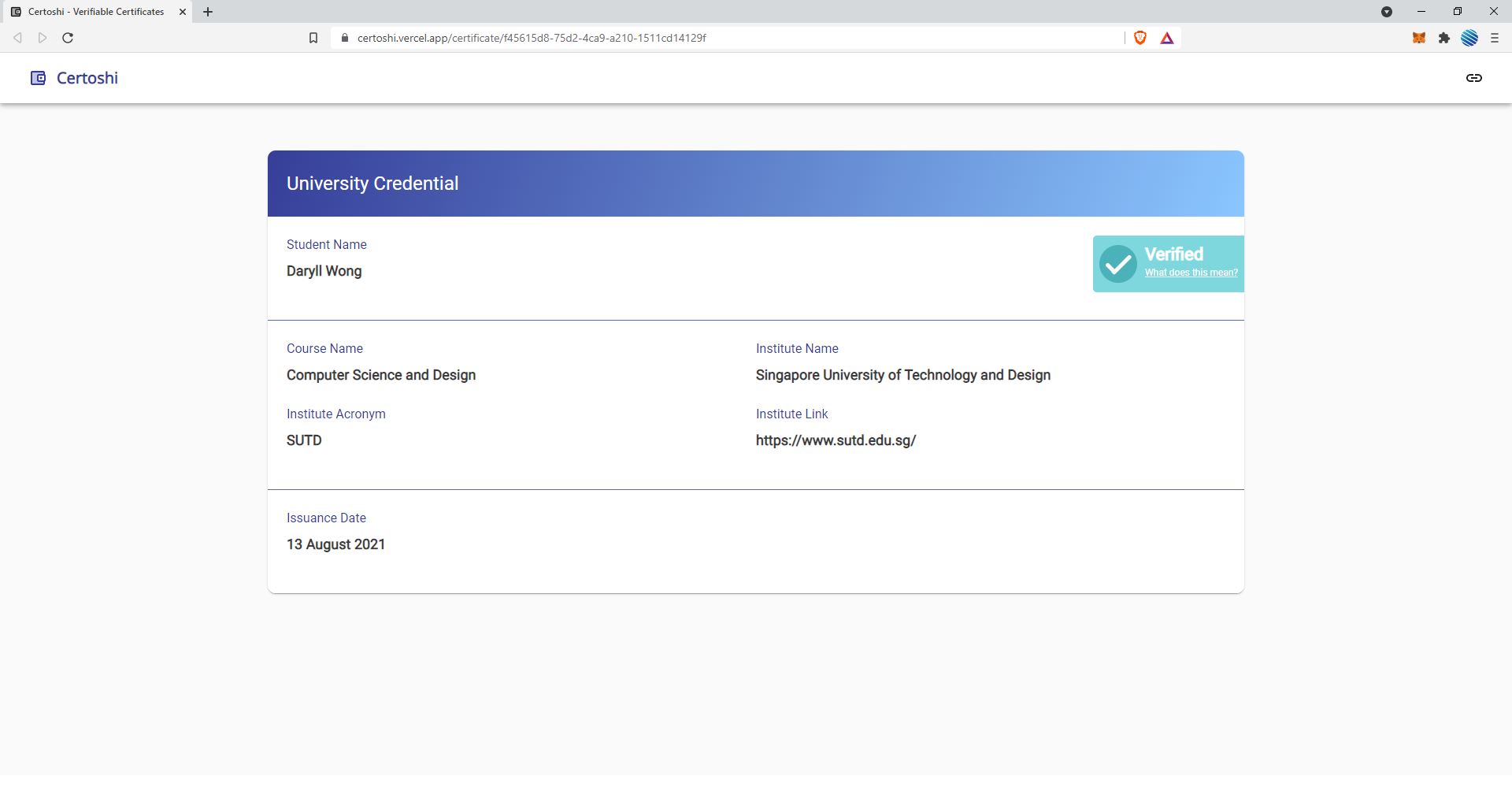The height and width of the screenshot is (787, 1512).
Task: Click the site lock padlock icon
Action: click(x=345, y=38)
